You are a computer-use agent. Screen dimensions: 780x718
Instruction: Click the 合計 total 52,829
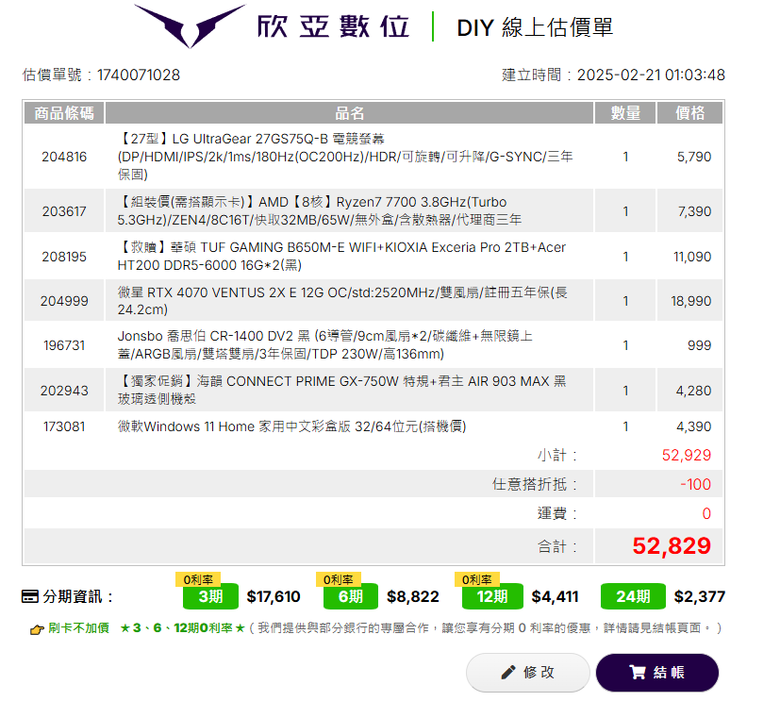tap(672, 546)
